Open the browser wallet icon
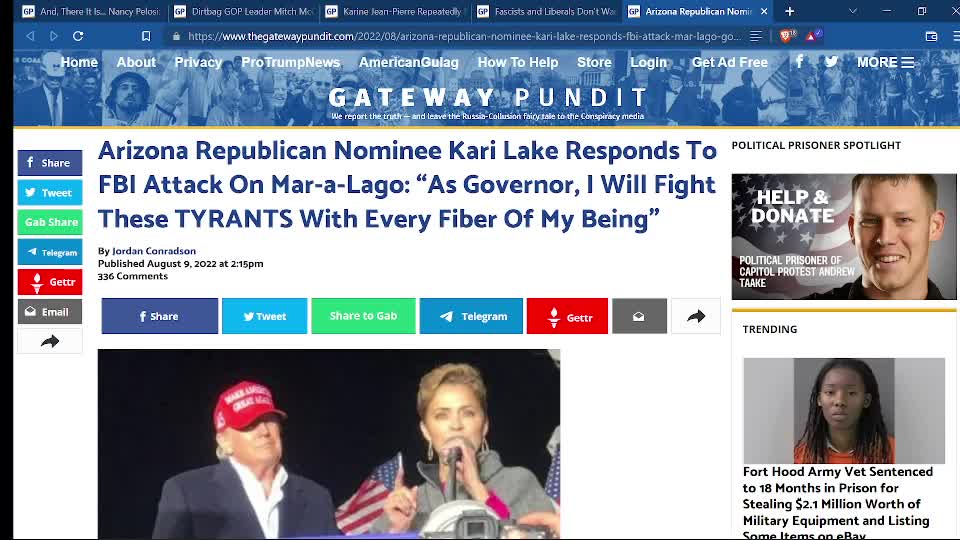960x540 pixels. [x=931, y=37]
